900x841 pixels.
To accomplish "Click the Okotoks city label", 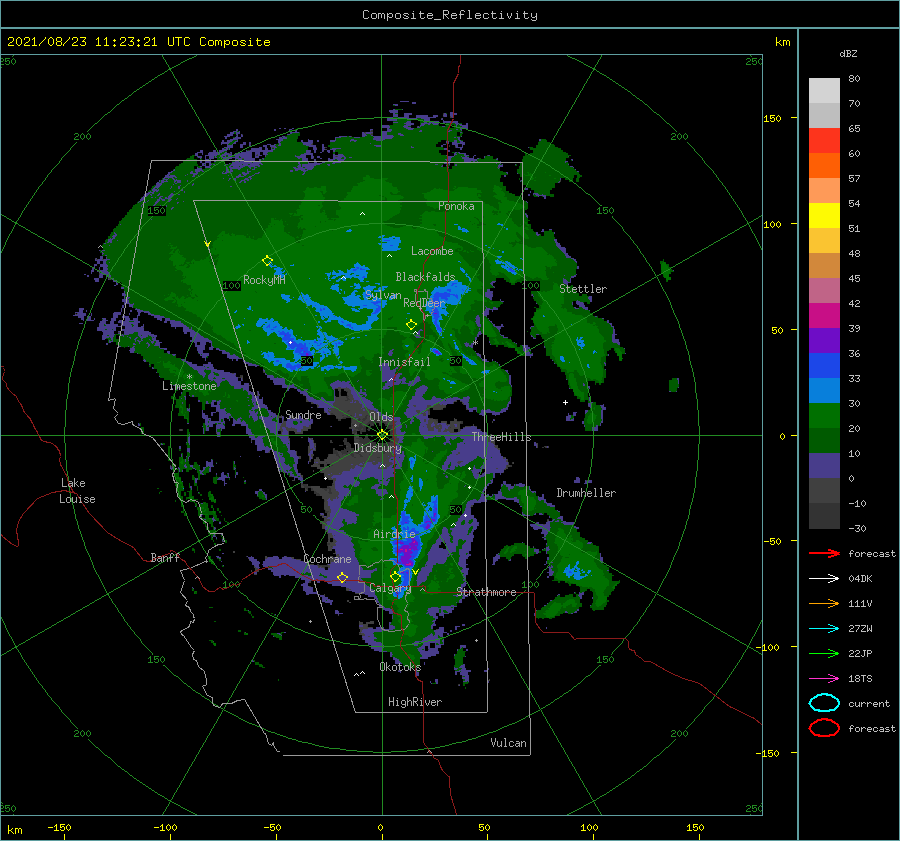I will coord(400,666).
